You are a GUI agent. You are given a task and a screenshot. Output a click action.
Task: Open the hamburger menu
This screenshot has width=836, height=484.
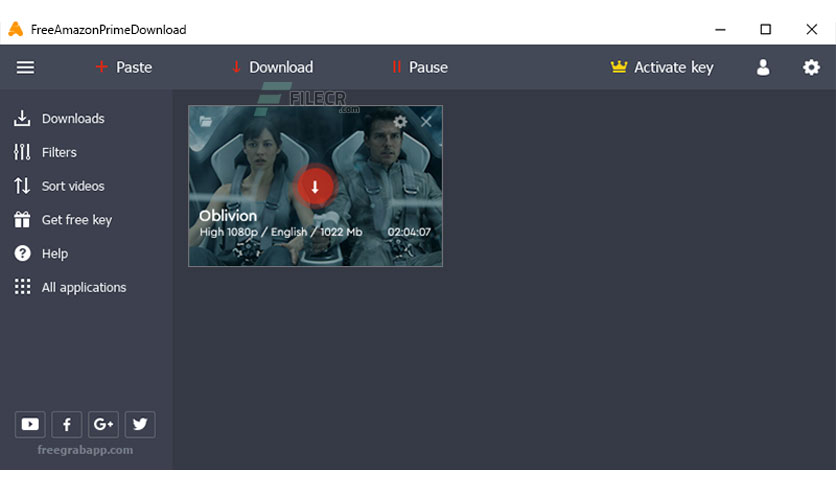coord(25,68)
